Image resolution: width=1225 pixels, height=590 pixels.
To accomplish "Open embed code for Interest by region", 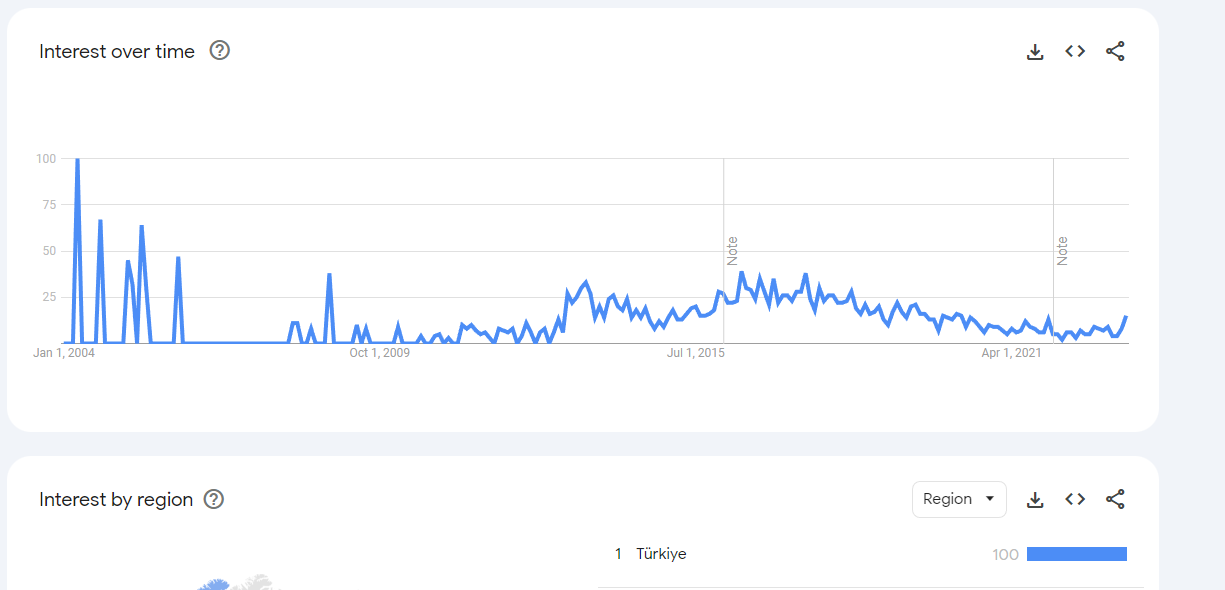I will [1075, 499].
